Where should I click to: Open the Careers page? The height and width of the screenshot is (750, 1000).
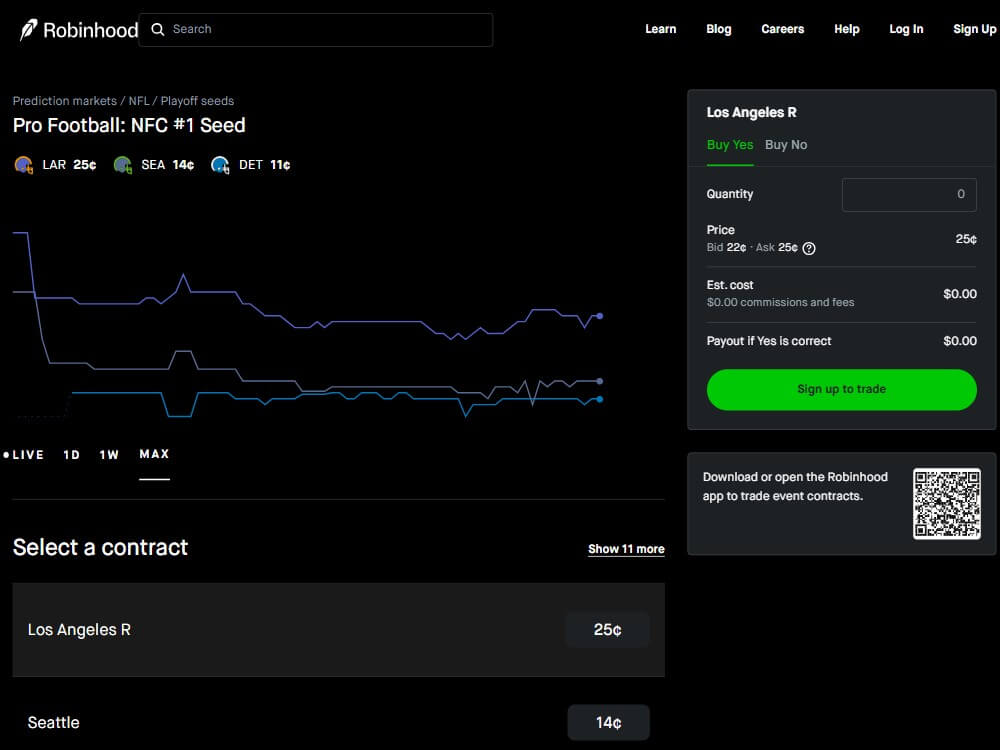(x=783, y=29)
